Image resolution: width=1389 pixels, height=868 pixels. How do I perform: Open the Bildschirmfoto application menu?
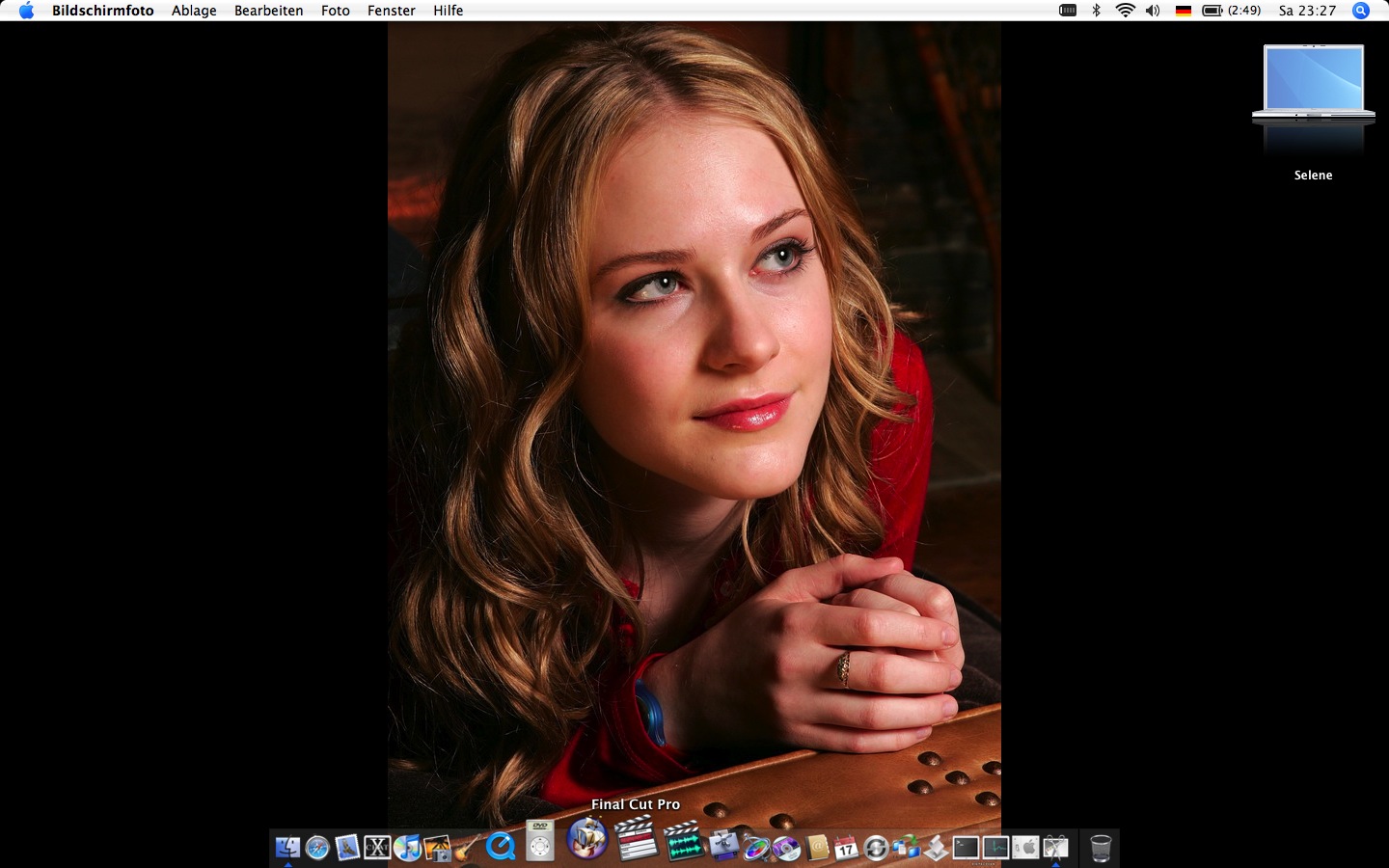point(103,11)
